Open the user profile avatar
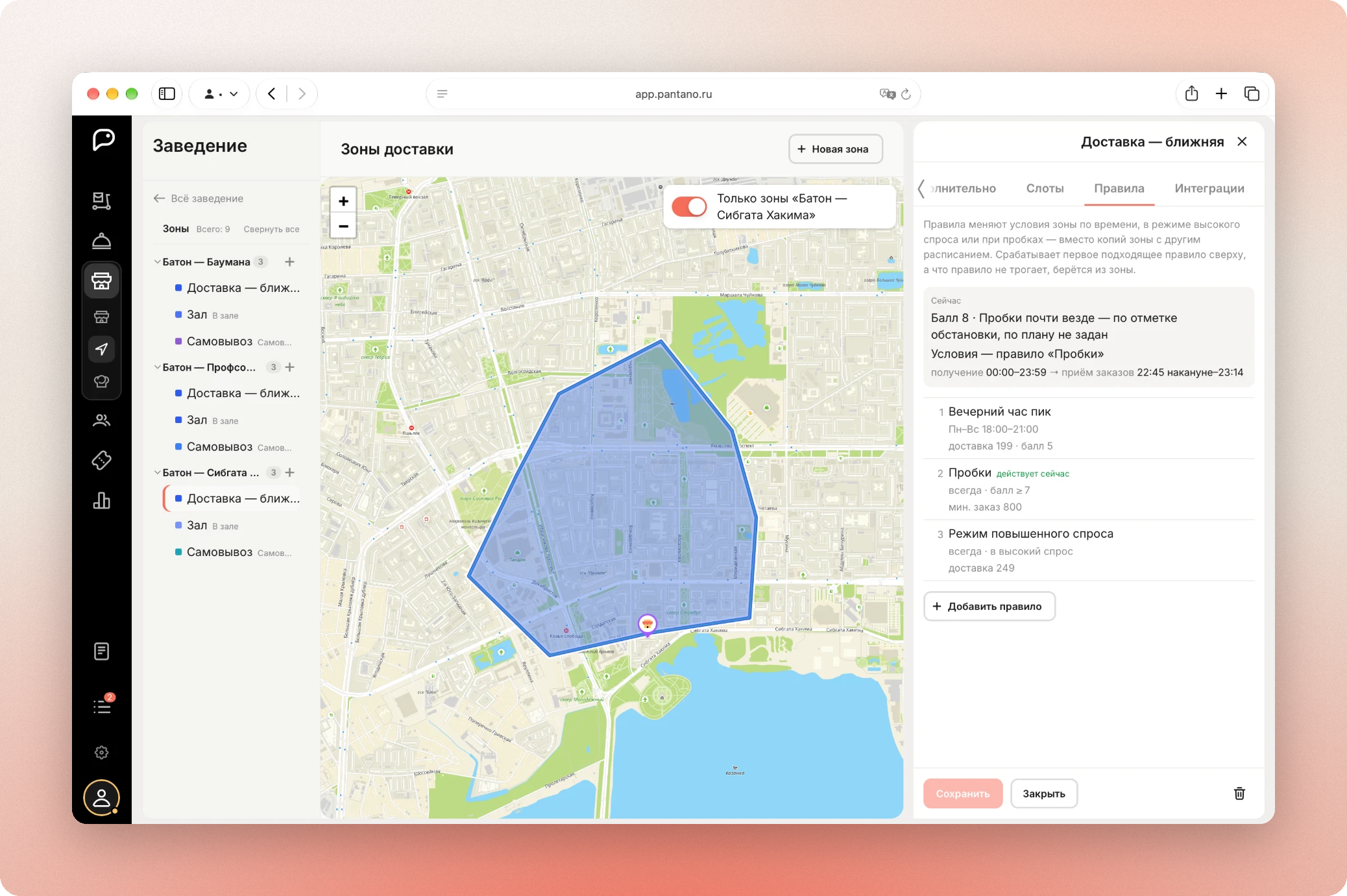The width and height of the screenshot is (1347, 896). pos(101,797)
